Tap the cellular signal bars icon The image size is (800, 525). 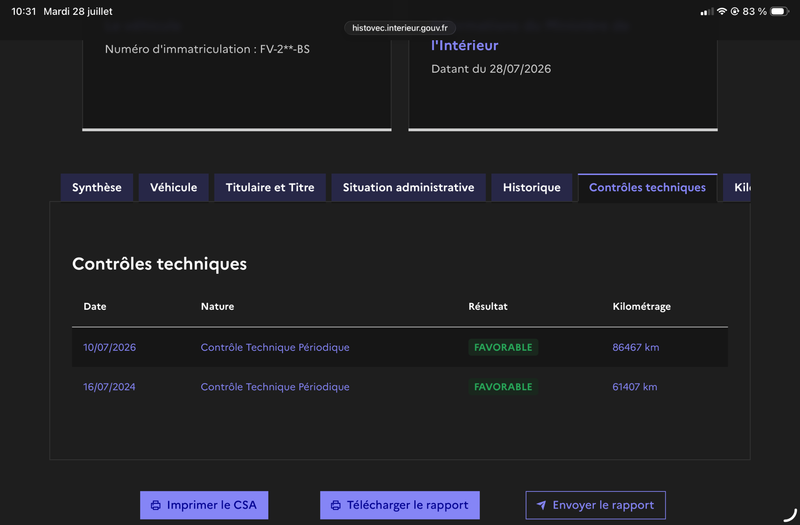pos(707,11)
